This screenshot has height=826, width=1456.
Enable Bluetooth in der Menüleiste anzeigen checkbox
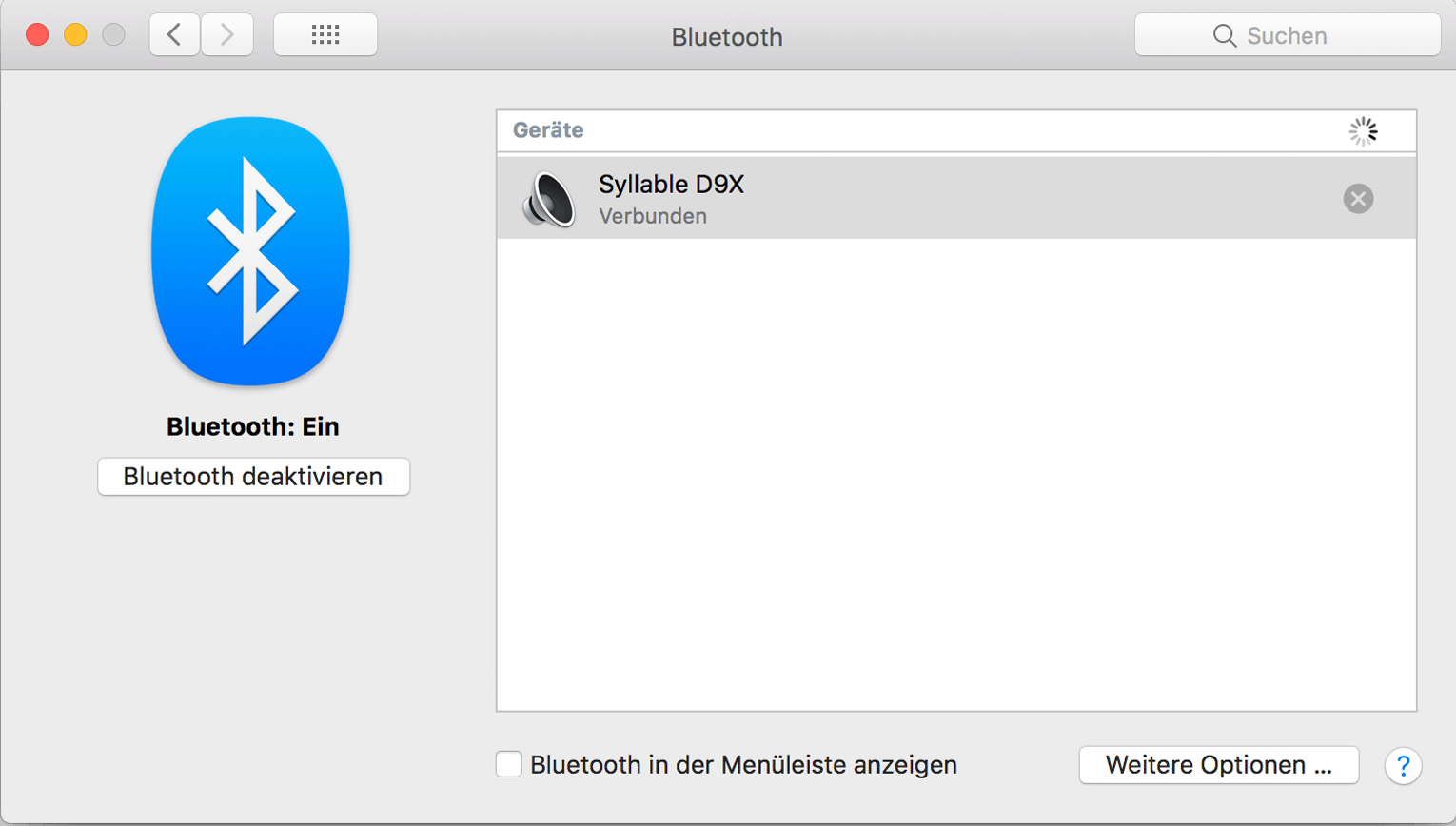click(509, 764)
